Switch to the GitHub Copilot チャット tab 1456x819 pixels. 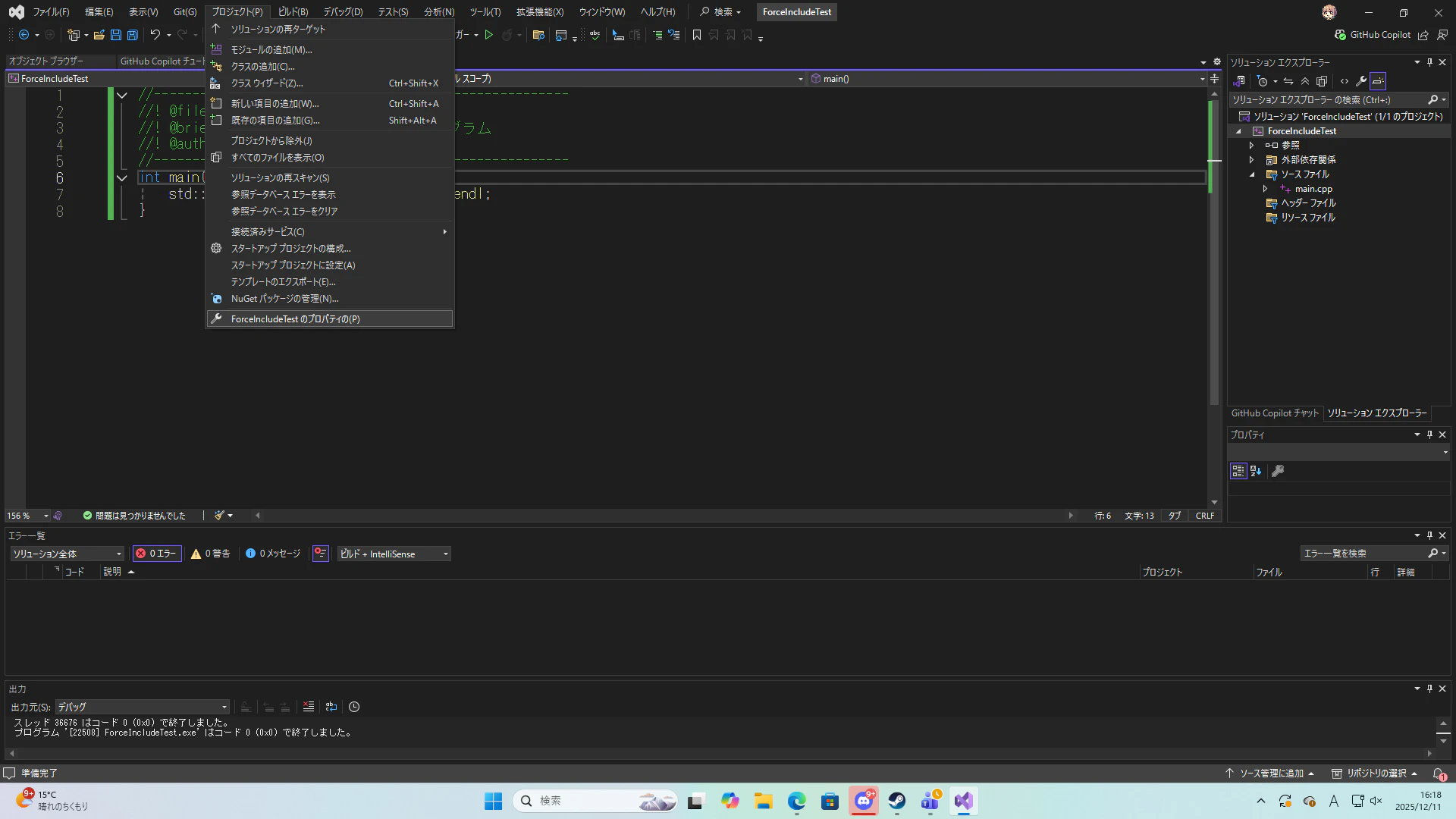pyautogui.click(x=1275, y=413)
